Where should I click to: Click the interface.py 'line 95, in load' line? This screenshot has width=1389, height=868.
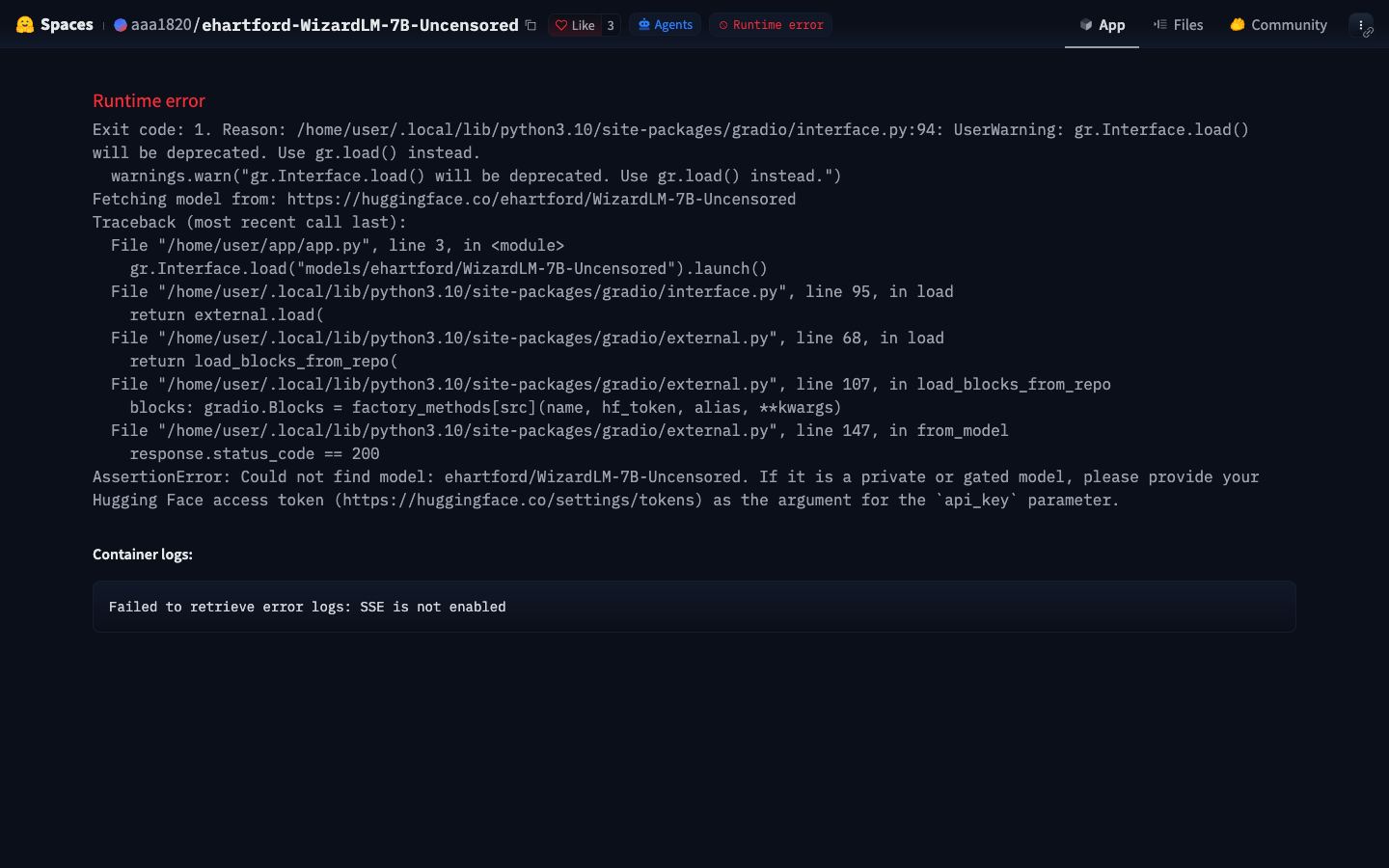click(532, 291)
